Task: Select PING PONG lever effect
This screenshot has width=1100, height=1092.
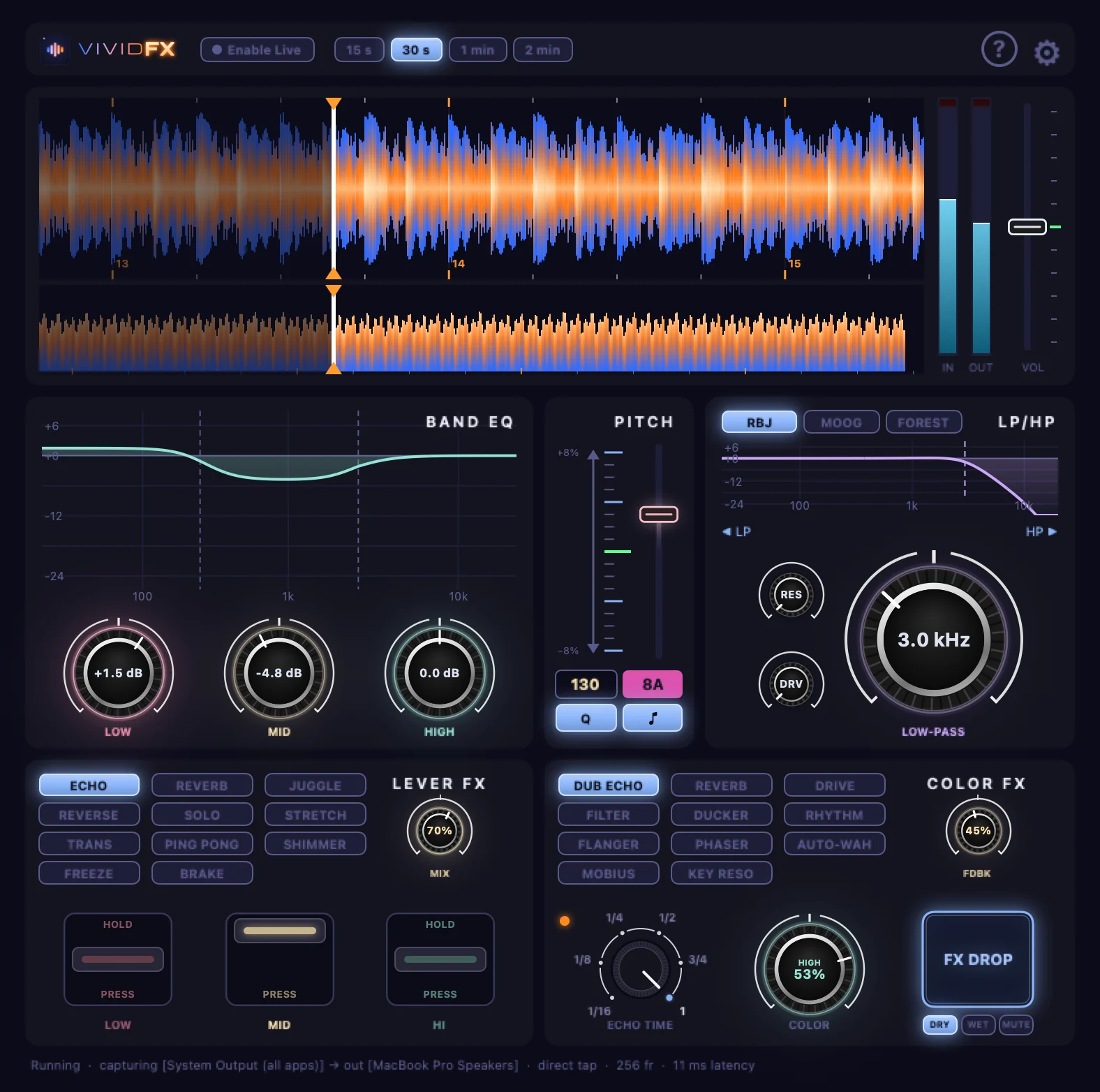Action: click(202, 843)
